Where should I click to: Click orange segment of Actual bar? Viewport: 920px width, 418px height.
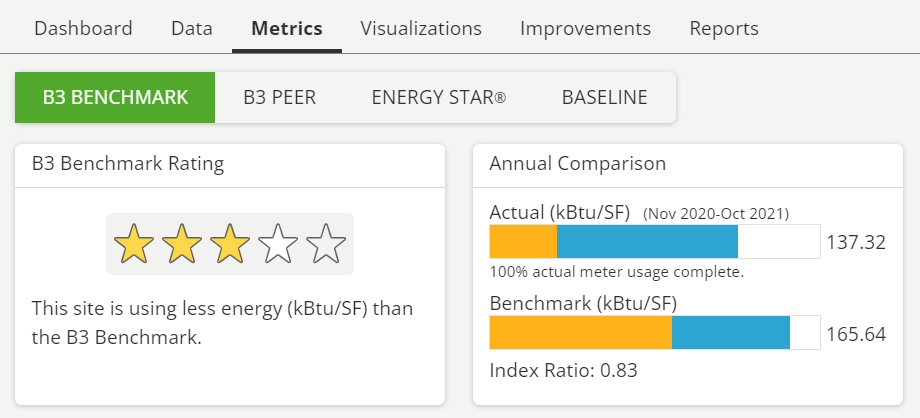tap(523, 242)
